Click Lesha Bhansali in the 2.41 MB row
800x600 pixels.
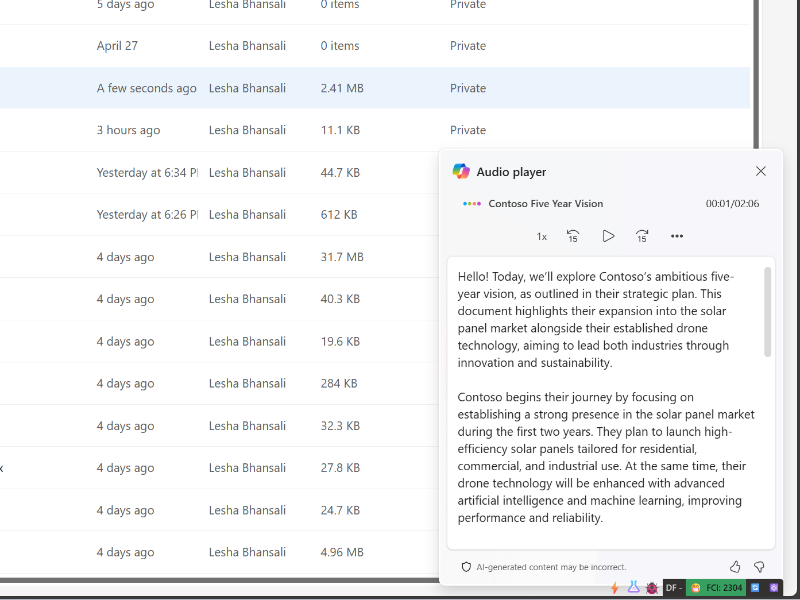247,88
